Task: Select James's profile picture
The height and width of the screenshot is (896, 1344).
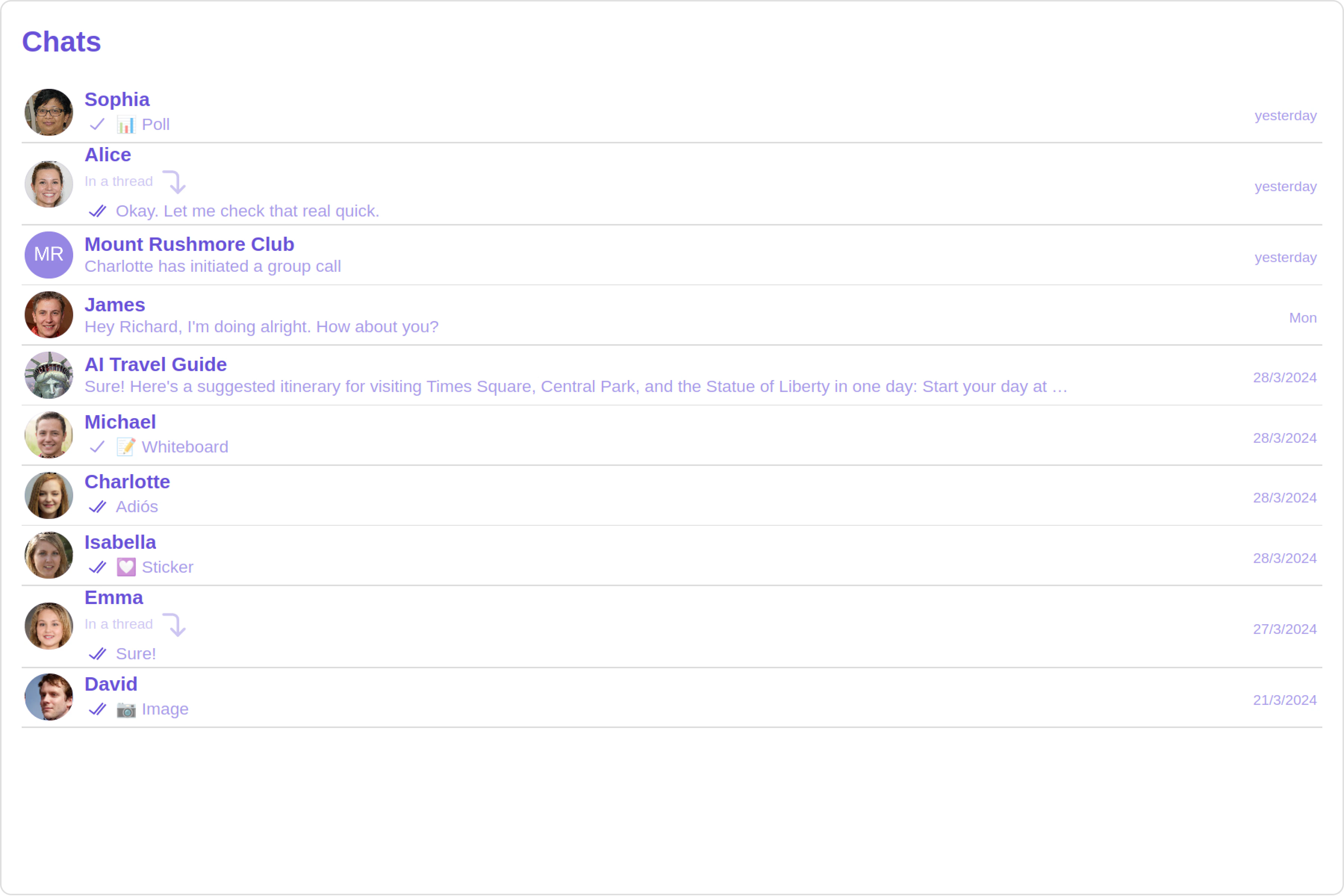Action: point(49,315)
